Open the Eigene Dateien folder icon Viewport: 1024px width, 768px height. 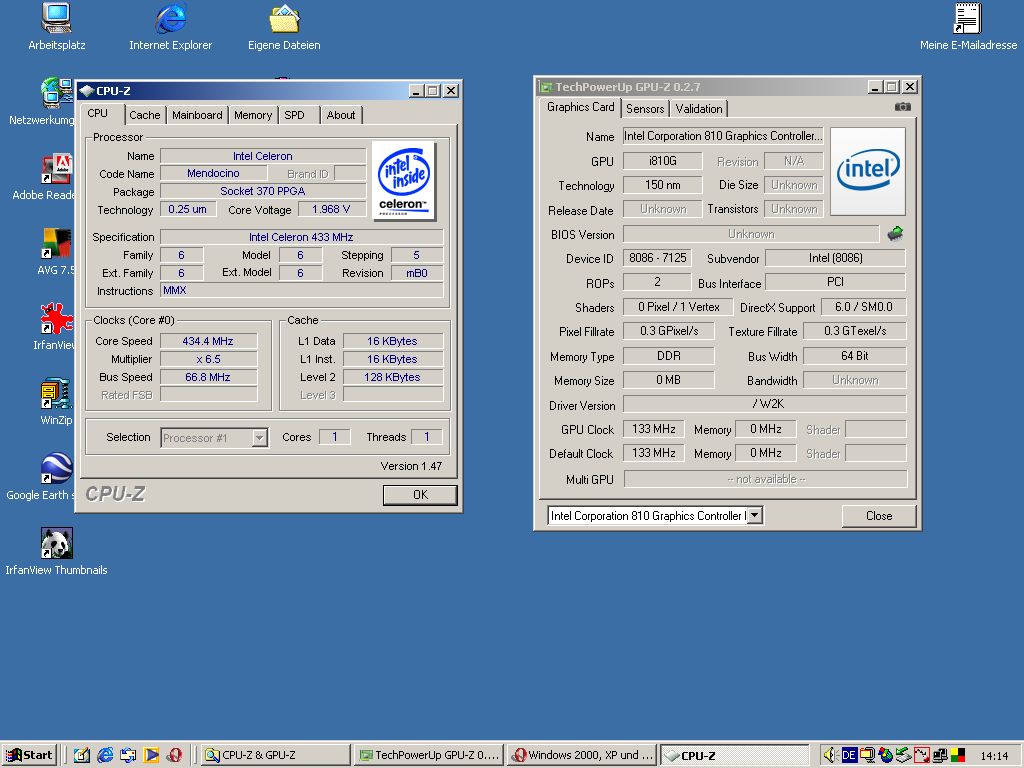pyautogui.click(x=284, y=19)
